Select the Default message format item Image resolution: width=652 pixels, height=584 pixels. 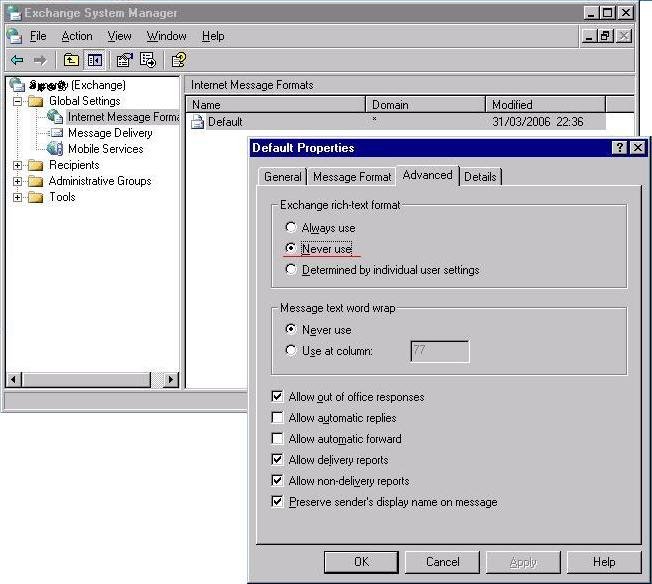pos(224,122)
